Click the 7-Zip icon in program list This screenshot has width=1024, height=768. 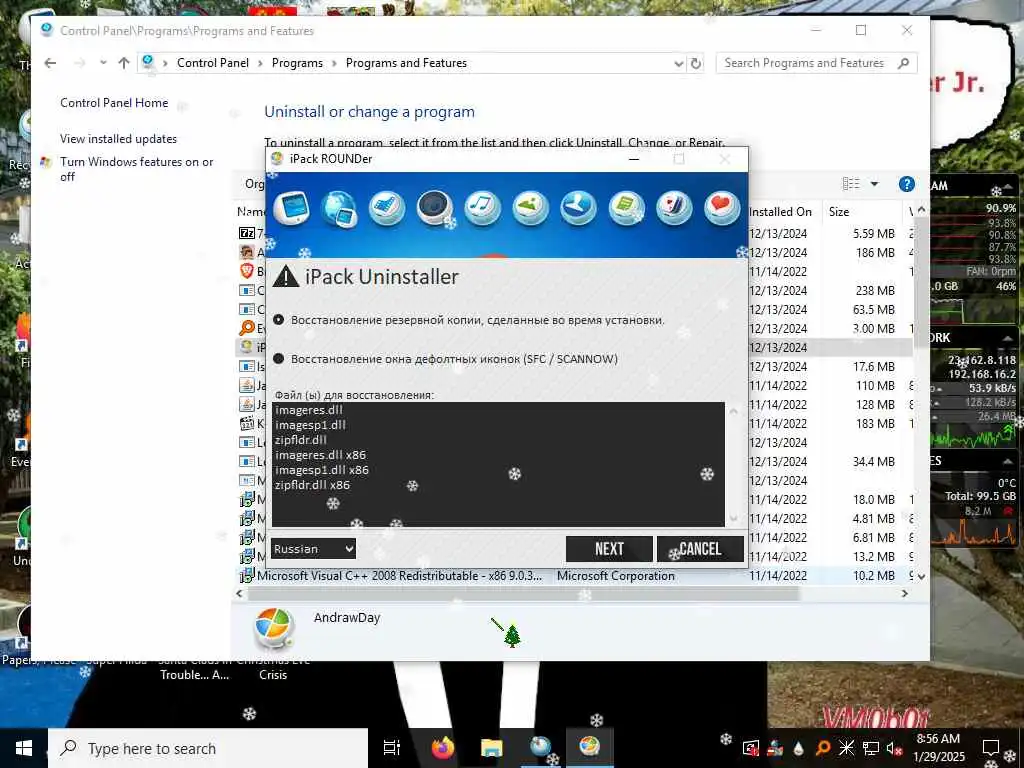click(x=246, y=233)
